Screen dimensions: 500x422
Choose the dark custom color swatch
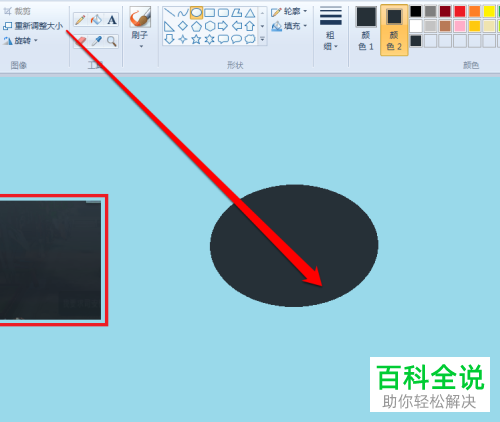pyautogui.click(x=416, y=41)
